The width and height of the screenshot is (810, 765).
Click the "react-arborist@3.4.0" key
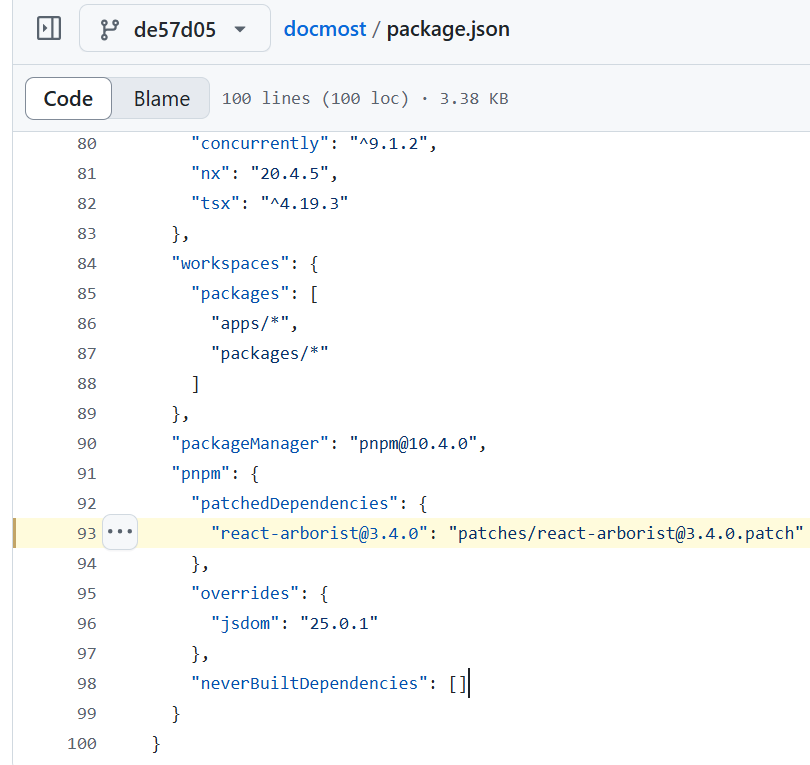319,533
